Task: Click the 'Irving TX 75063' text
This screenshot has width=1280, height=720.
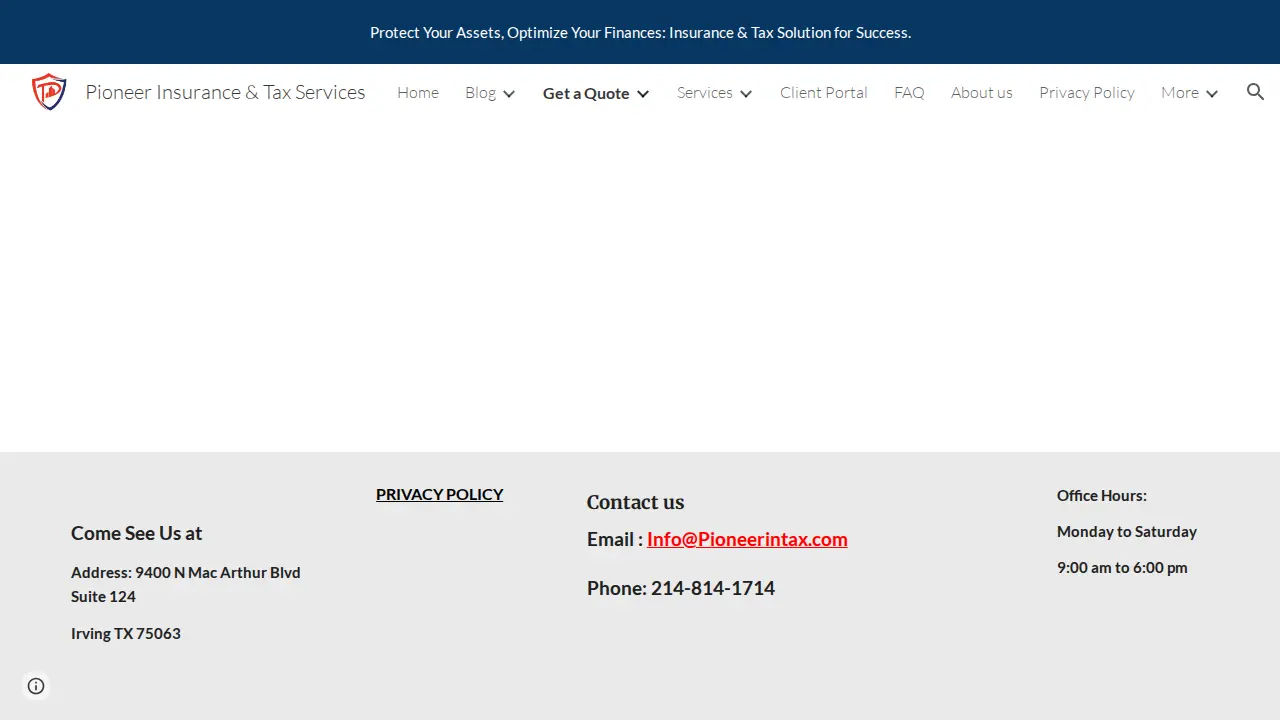Action: 126,633
